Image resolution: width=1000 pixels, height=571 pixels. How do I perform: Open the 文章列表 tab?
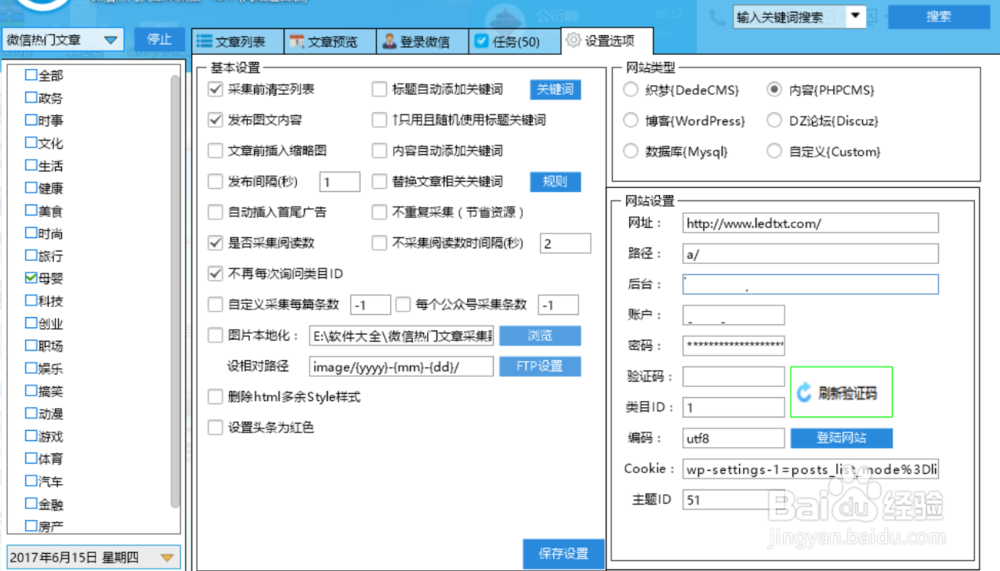point(238,41)
